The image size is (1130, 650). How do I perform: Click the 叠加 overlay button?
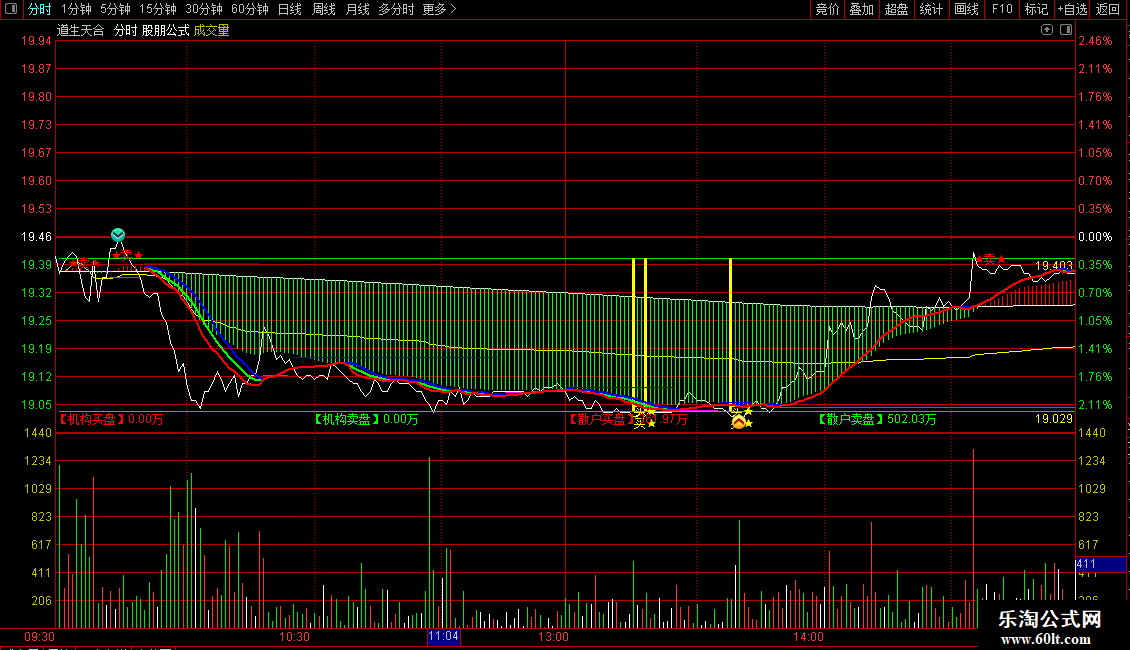(861, 9)
